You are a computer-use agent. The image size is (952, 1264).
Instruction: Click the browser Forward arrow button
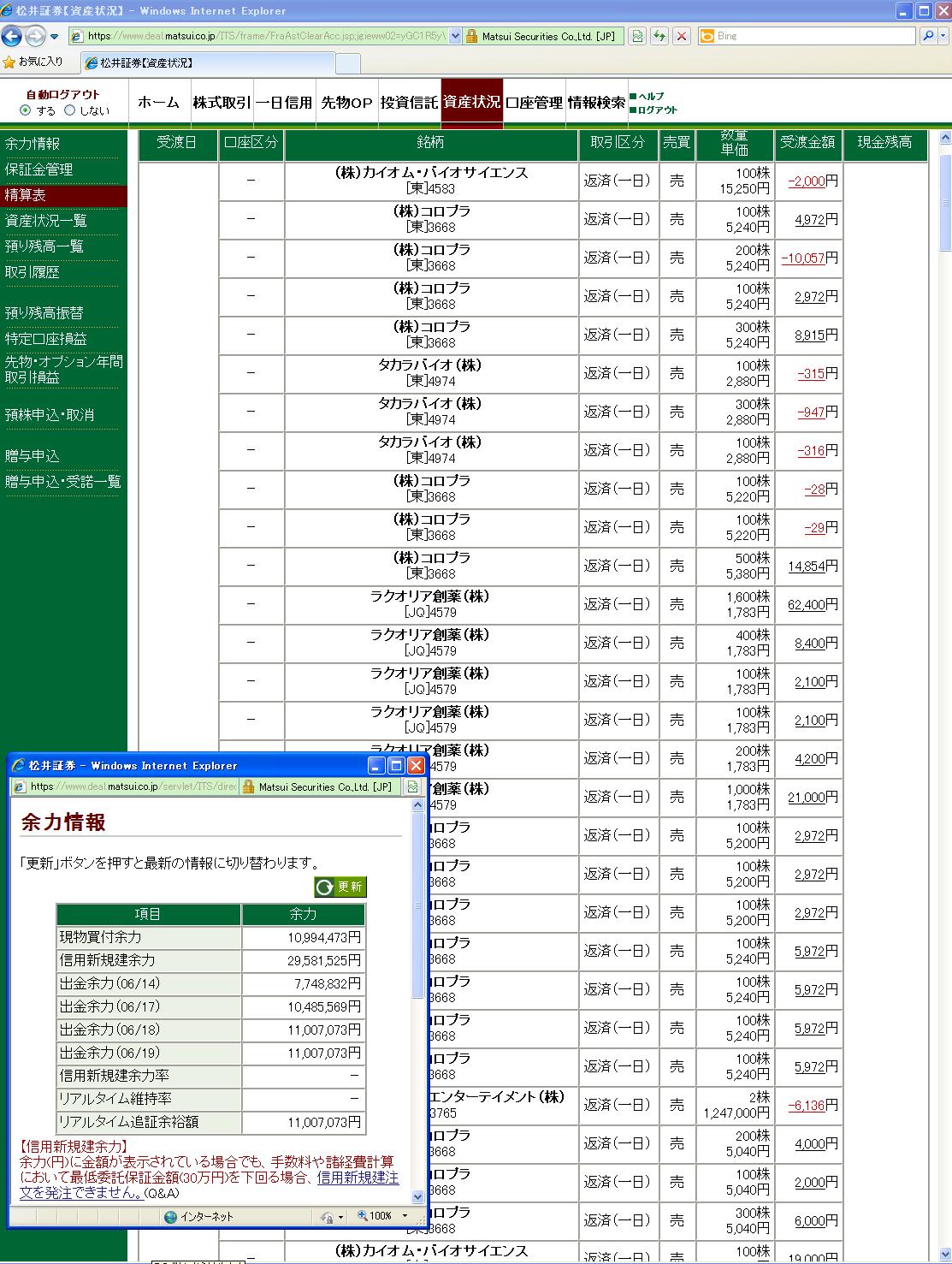point(34,36)
